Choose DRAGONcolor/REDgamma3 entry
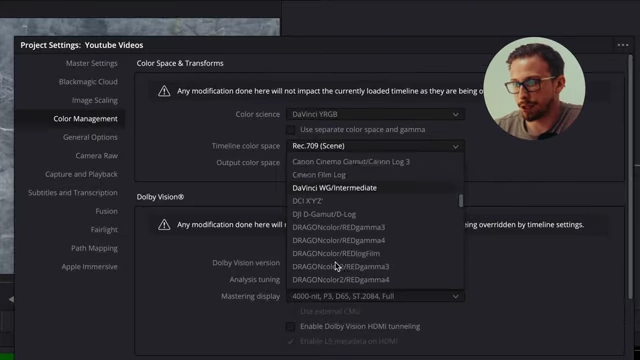Image resolution: width=640 pixels, height=360 pixels. click(339, 227)
